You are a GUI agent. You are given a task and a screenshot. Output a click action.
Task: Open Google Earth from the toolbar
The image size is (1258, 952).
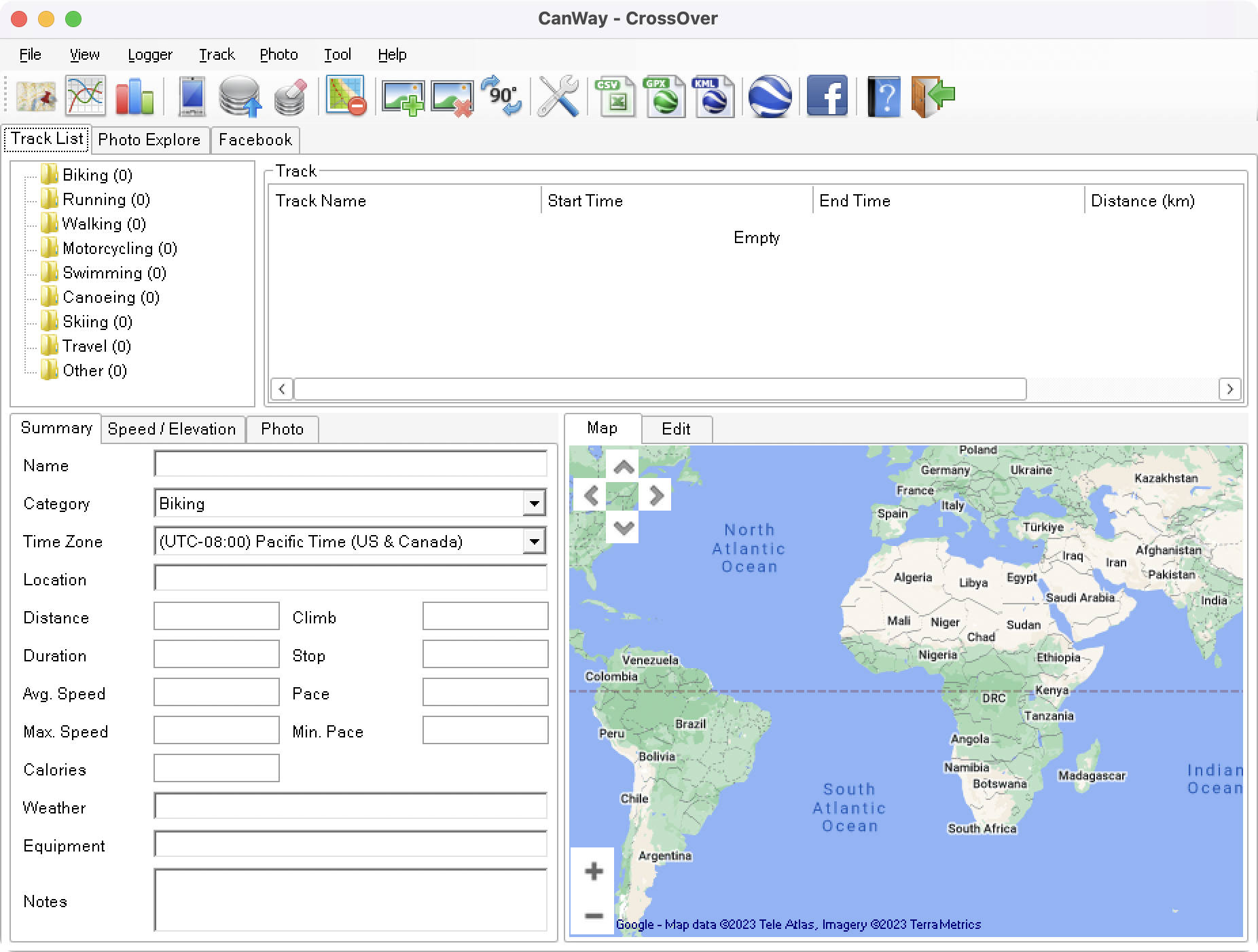tap(771, 97)
